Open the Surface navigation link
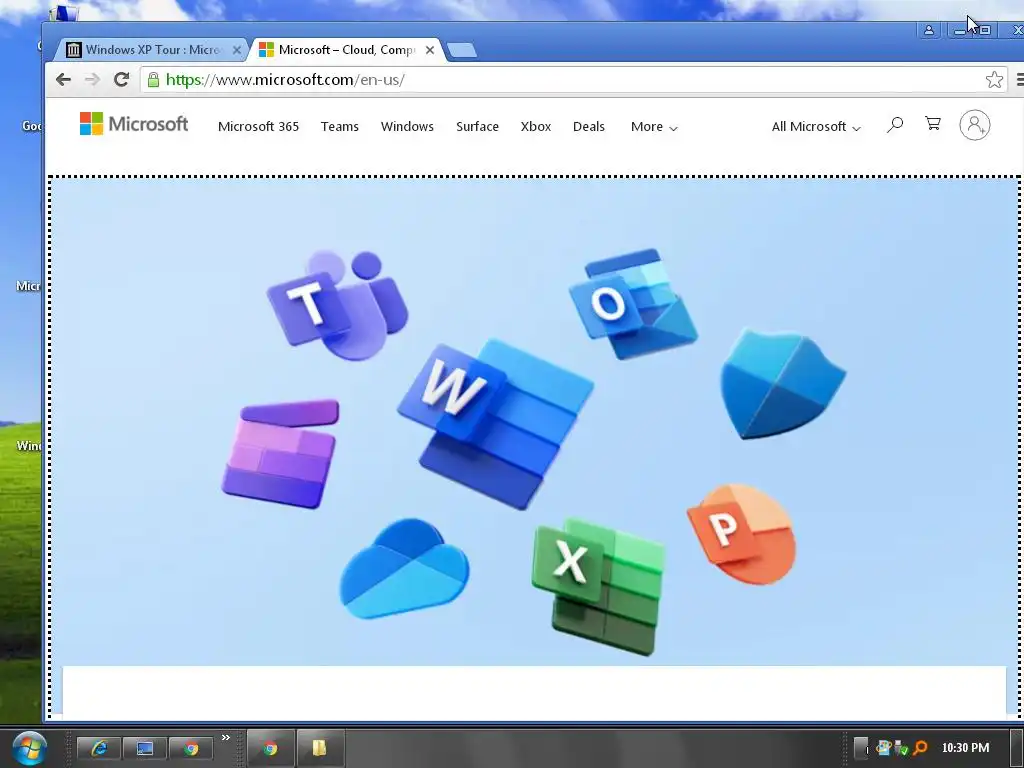This screenshot has width=1024, height=768. point(477,127)
